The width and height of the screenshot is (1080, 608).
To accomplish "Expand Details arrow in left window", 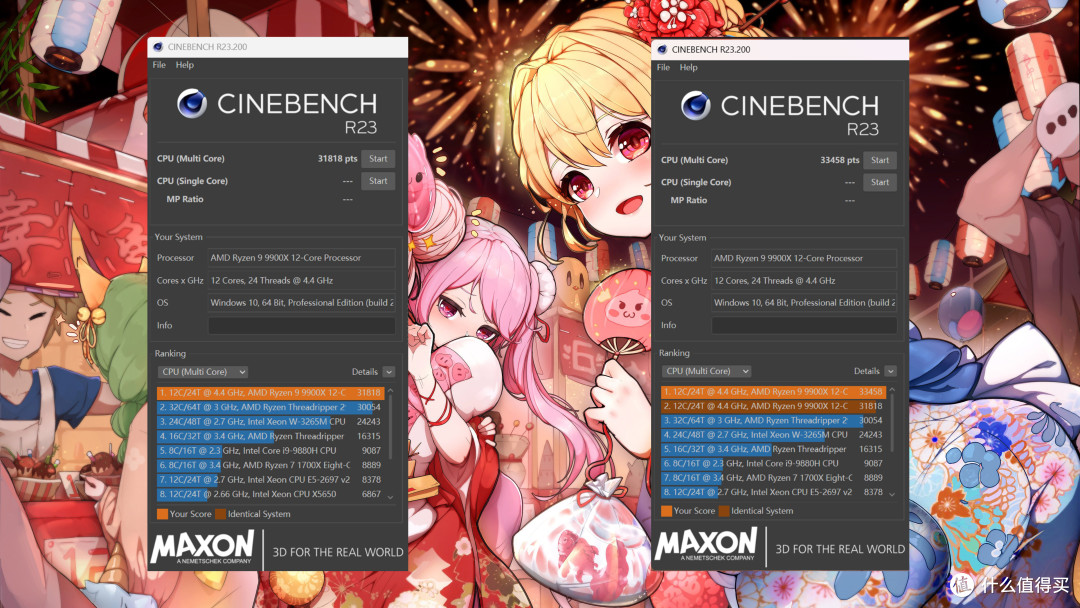I will click(x=389, y=372).
